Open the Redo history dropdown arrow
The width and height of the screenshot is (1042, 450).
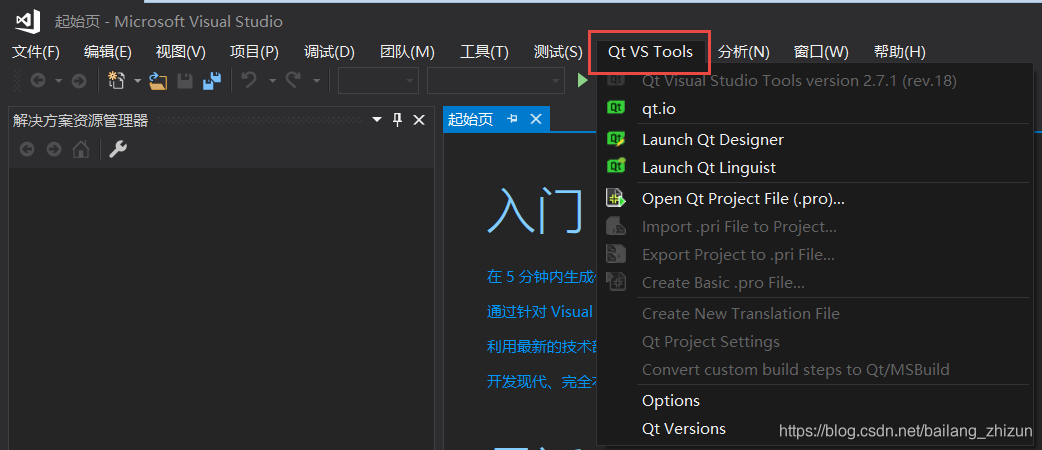click(316, 81)
